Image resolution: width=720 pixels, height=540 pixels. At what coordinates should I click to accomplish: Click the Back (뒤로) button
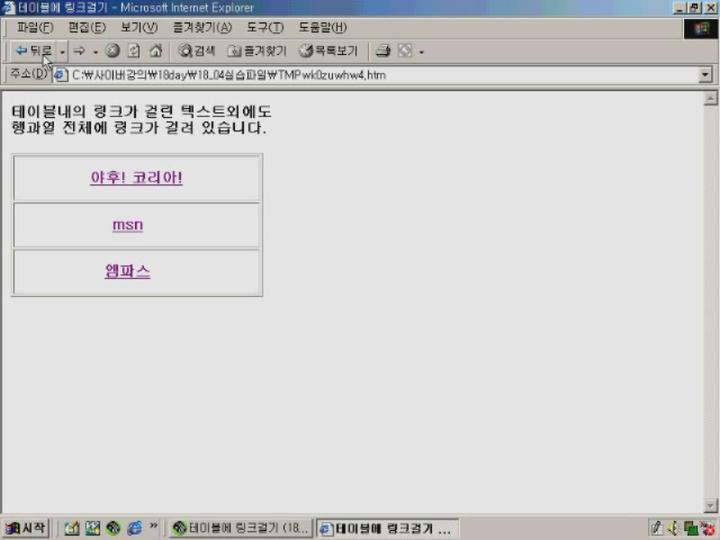coord(33,51)
